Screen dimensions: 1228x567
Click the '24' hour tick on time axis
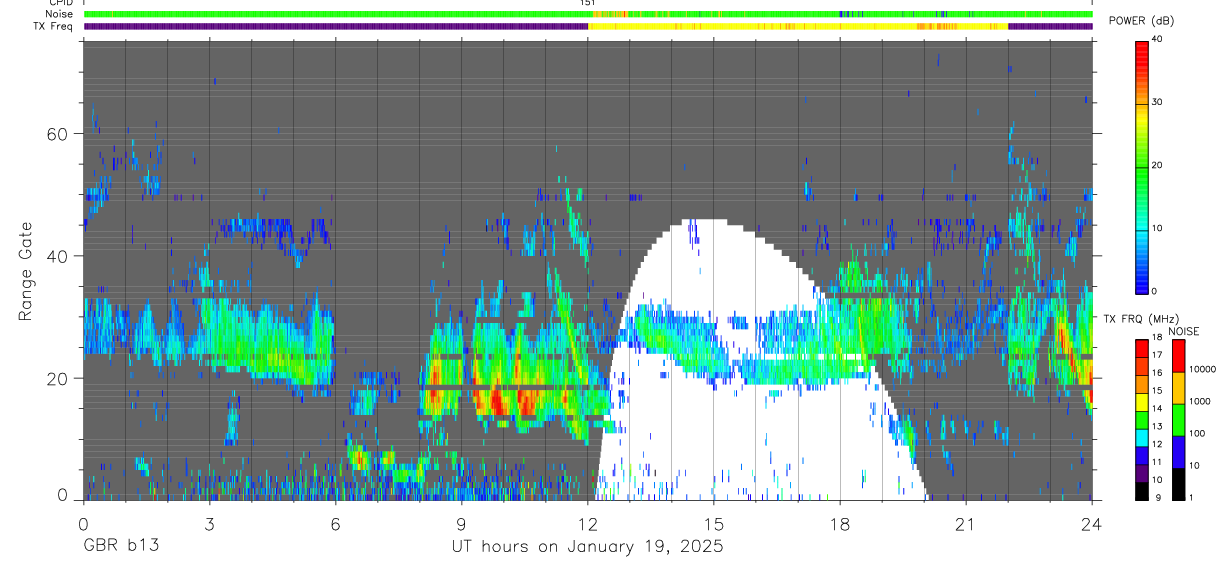pyautogui.click(x=1091, y=525)
